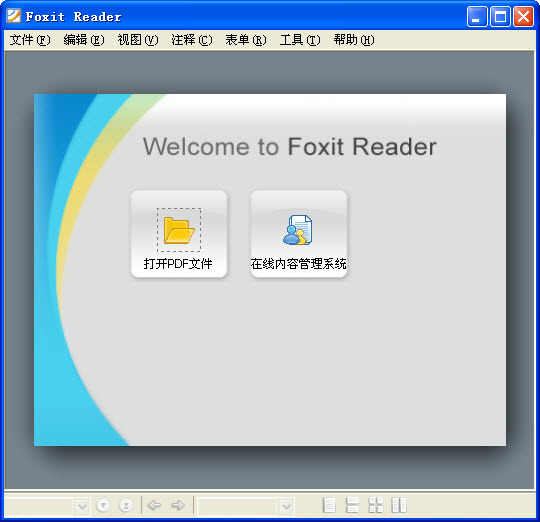The image size is (540, 522).
Task: Select facing pages layout icon
Action: (399, 505)
